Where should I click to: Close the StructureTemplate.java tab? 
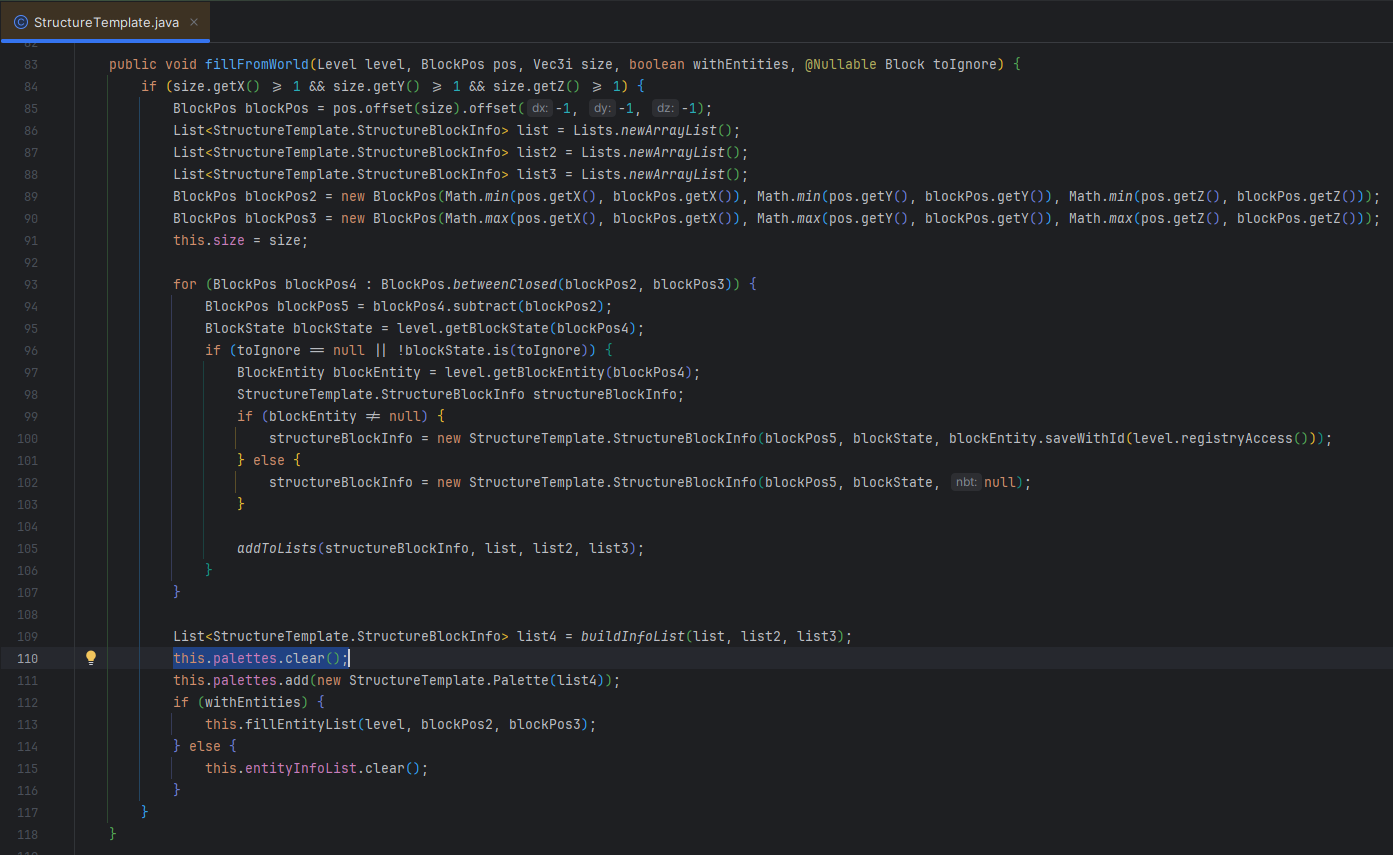pos(193,22)
